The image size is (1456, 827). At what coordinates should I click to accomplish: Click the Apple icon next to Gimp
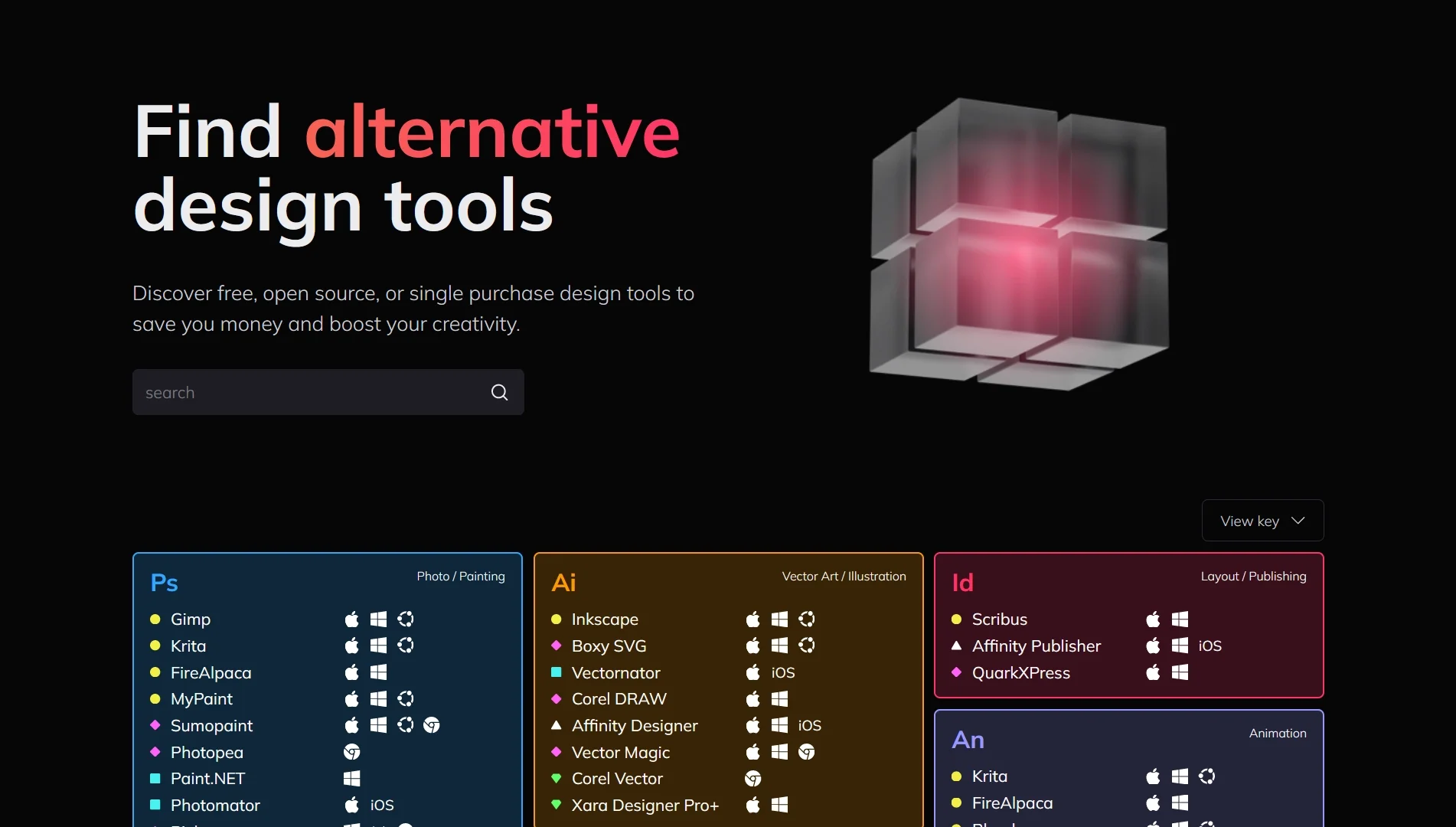[352, 619]
